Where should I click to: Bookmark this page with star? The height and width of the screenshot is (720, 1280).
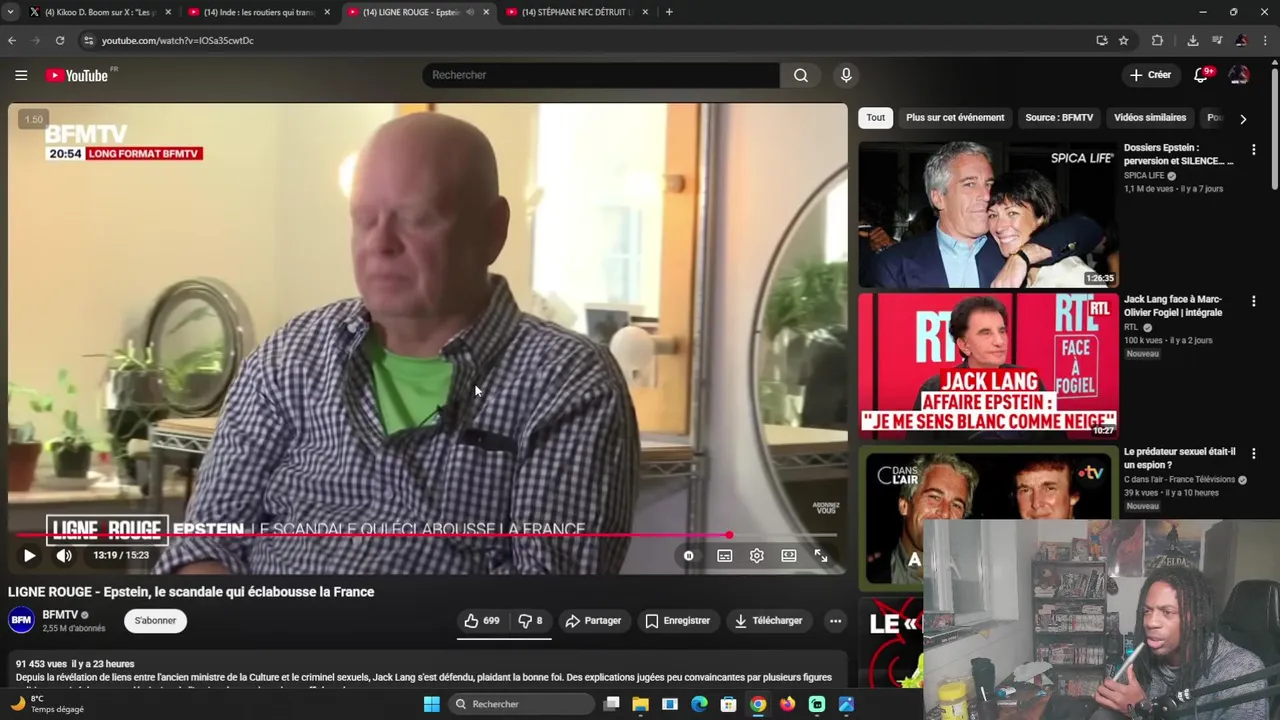1124,40
